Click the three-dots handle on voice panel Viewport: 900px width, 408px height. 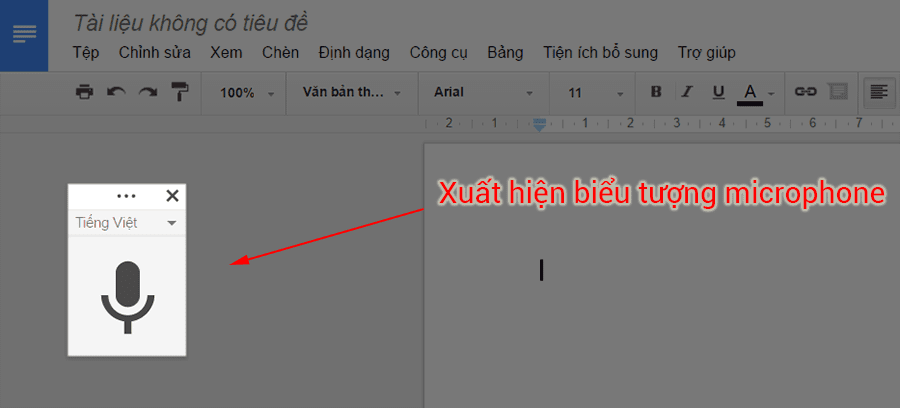coord(126,196)
